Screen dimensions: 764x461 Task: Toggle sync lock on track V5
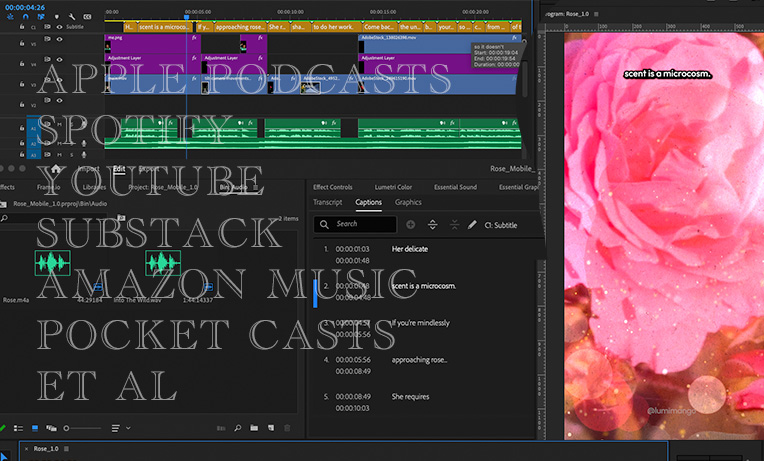(x=47, y=39)
